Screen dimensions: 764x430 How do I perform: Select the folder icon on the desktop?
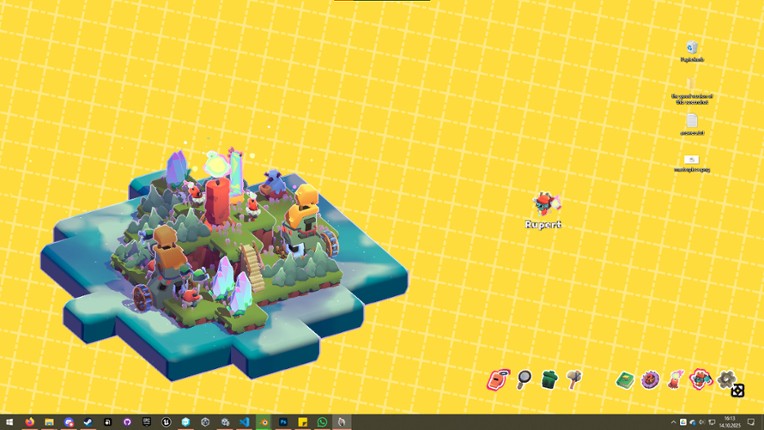[691, 91]
